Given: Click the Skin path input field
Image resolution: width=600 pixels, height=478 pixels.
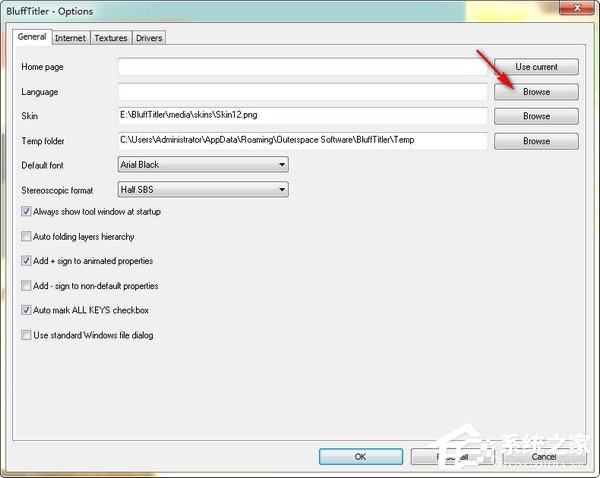Looking at the screenshot, I should pos(303,116).
